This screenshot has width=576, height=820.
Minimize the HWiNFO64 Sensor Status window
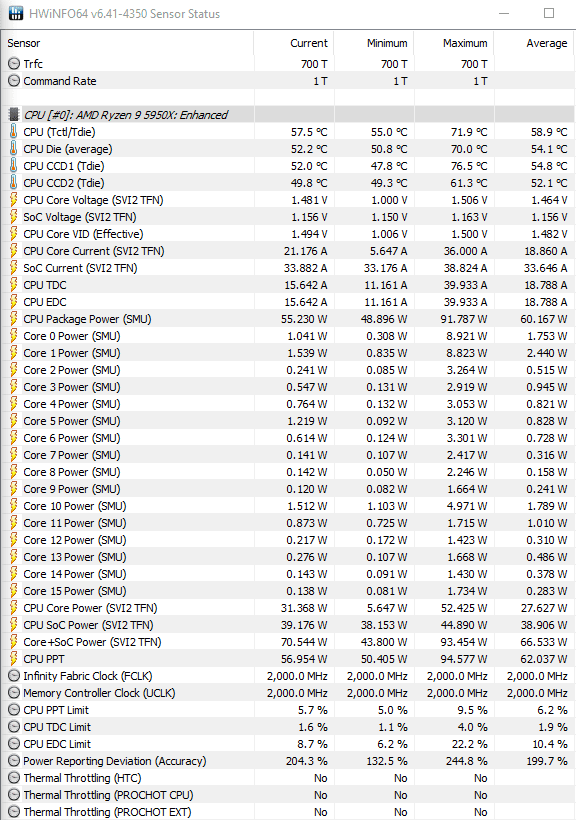(x=504, y=13)
